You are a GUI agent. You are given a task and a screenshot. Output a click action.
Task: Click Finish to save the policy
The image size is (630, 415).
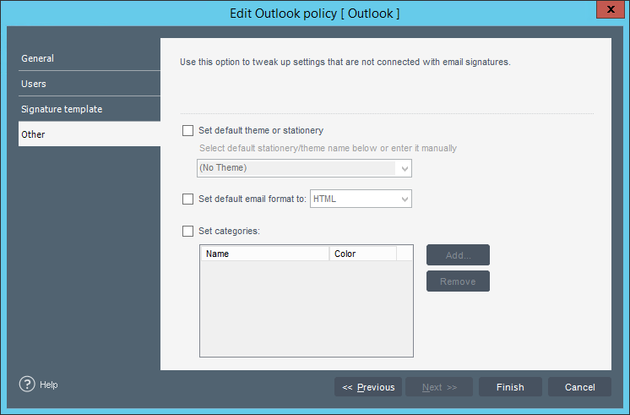coord(510,387)
